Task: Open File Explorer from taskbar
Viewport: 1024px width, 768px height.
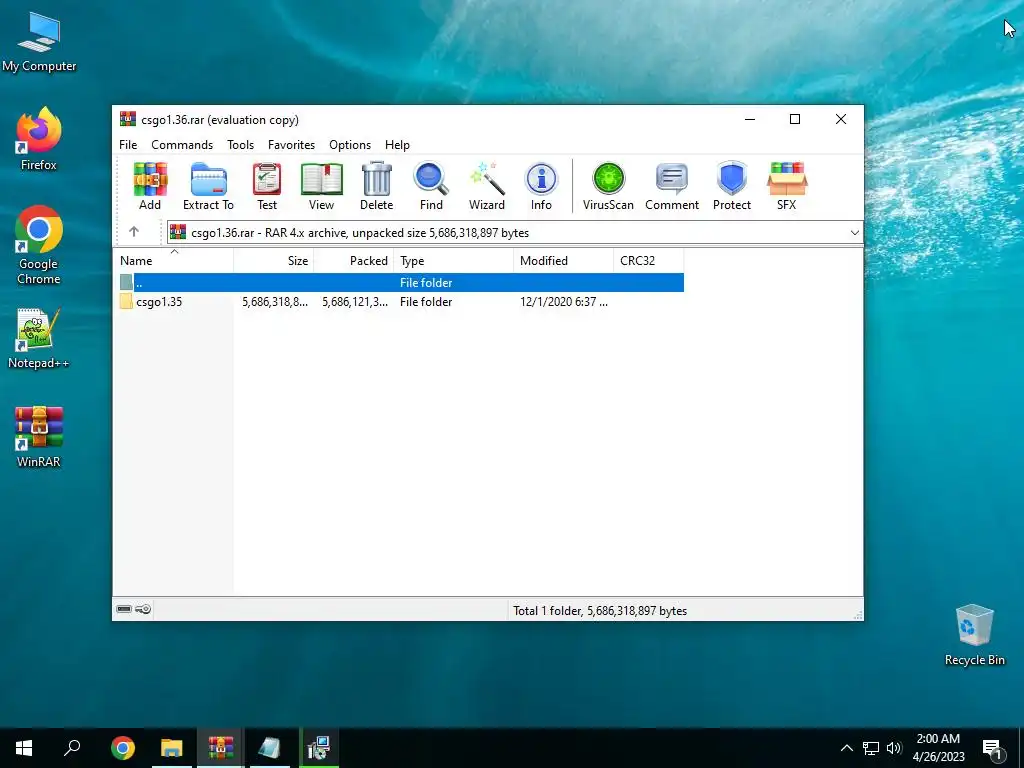Action: coord(172,748)
